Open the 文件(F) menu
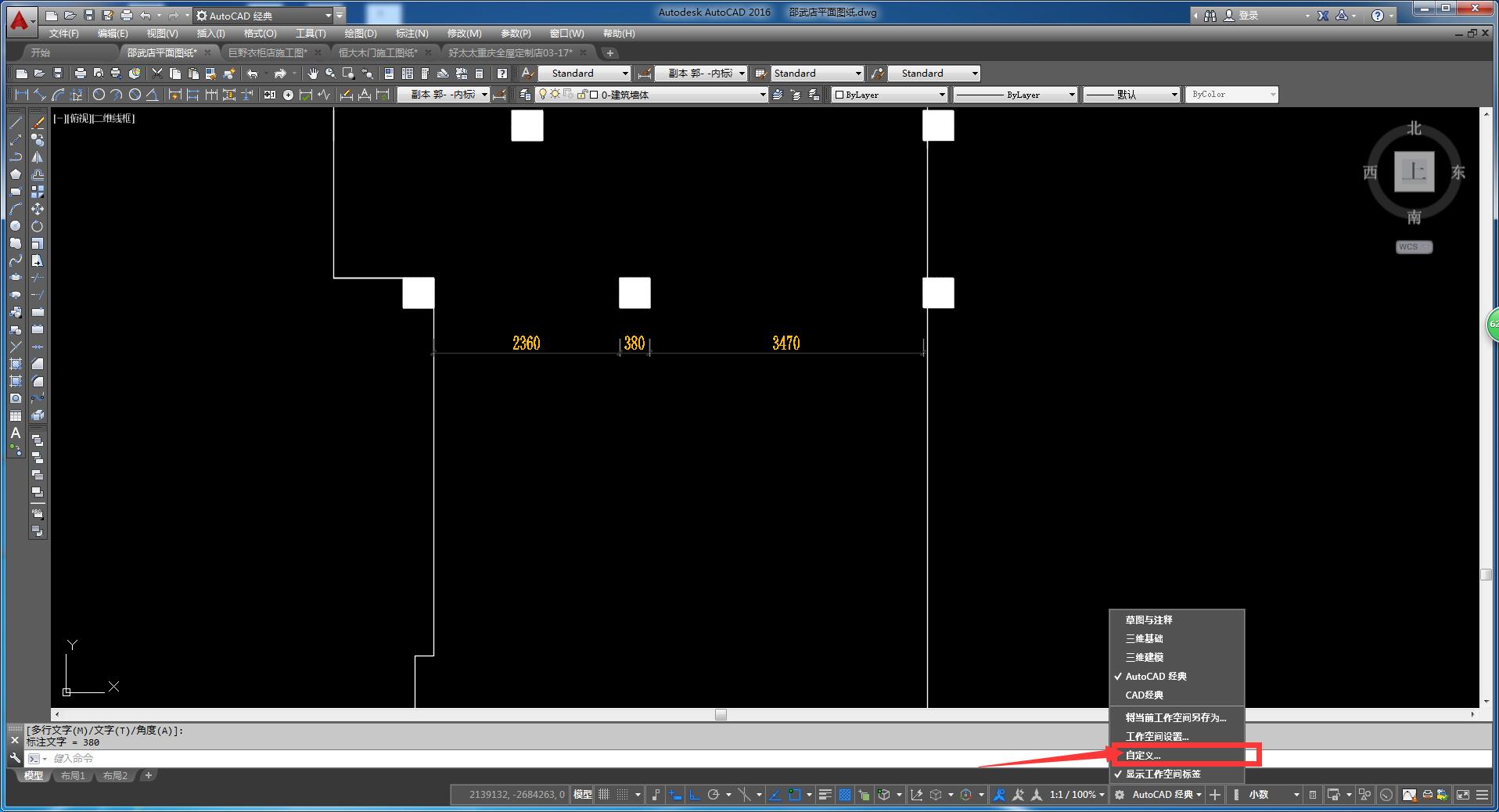1499x812 pixels. pyautogui.click(x=63, y=34)
